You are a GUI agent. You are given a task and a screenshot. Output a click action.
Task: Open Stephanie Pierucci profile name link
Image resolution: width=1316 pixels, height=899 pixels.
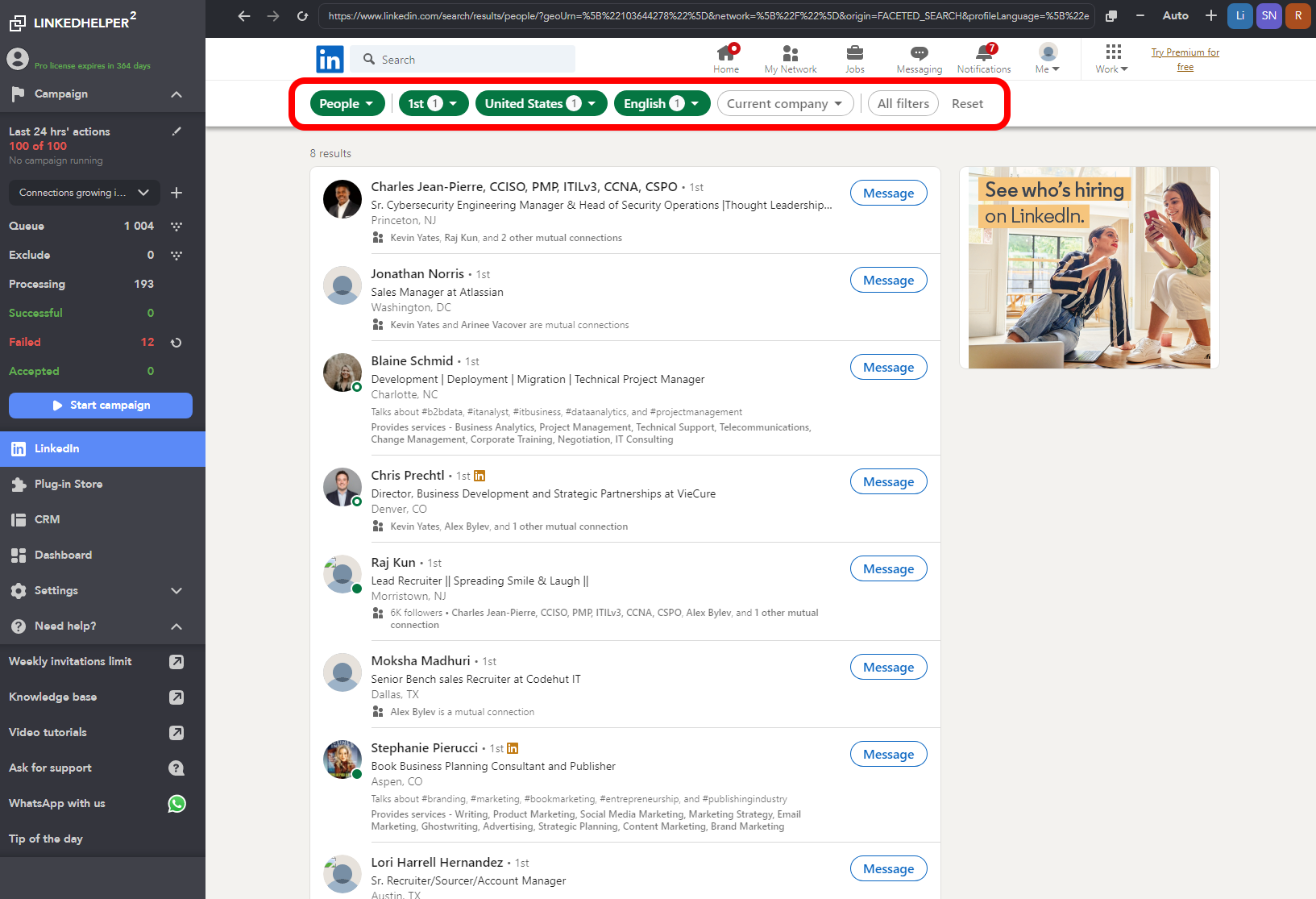tap(425, 748)
